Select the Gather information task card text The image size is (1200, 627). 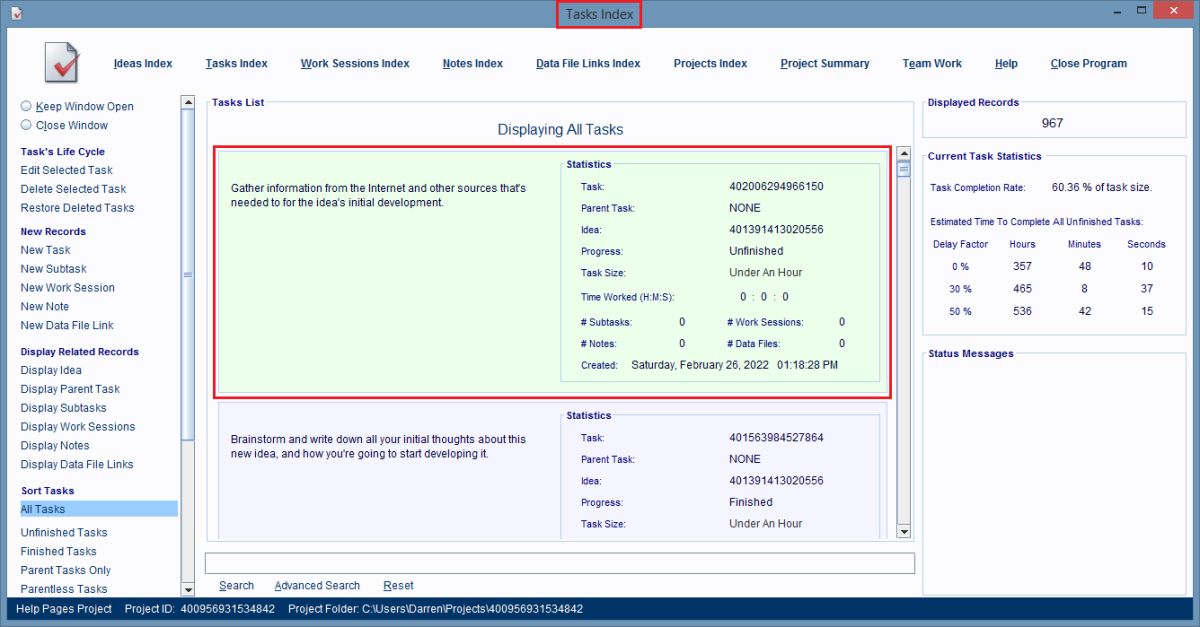click(x=378, y=195)
